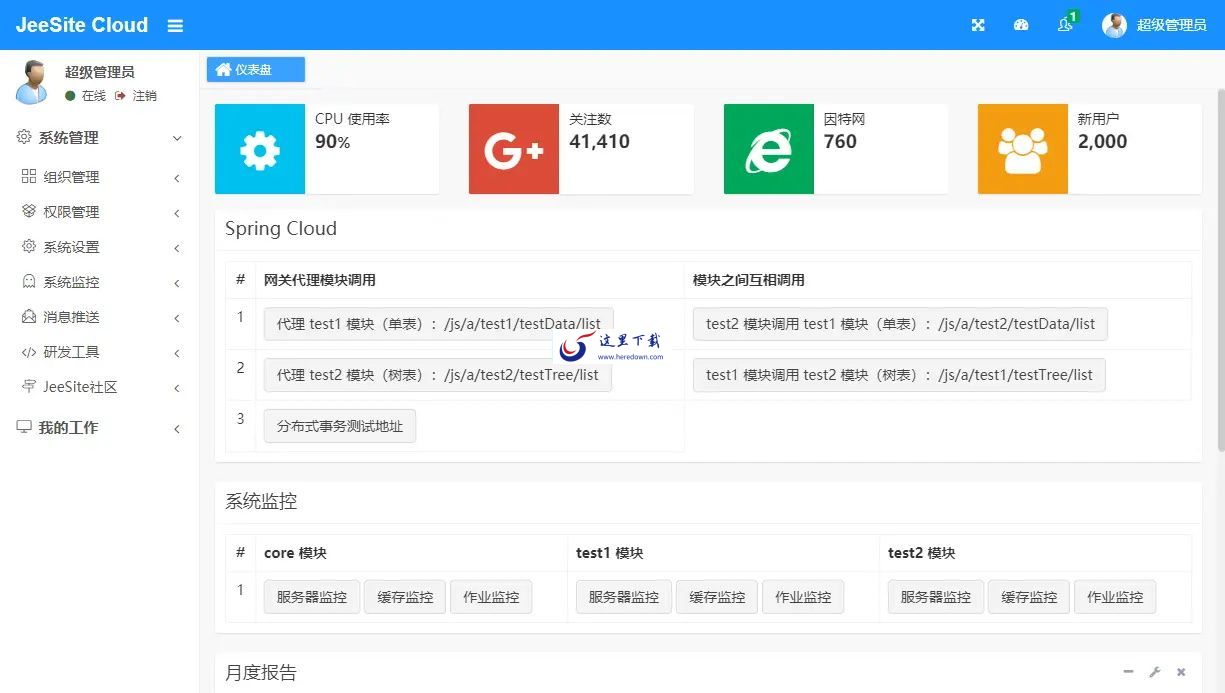Click the 系统管理 gear icon in sidebar
The height and width of the screenshot is (693, 1225).
click(22, 137)
